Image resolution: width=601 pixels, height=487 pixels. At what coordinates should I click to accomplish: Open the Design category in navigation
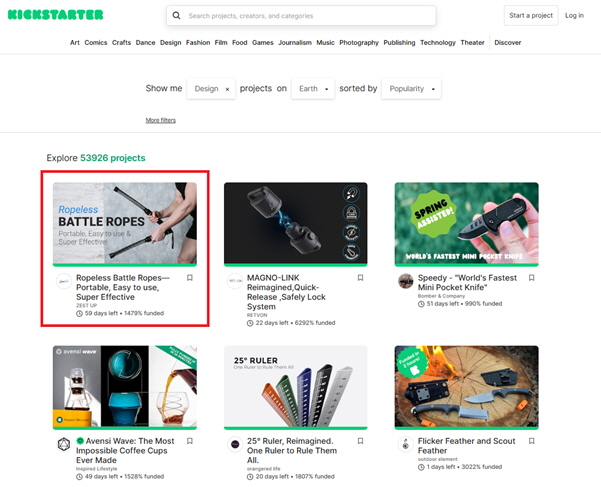171,43
